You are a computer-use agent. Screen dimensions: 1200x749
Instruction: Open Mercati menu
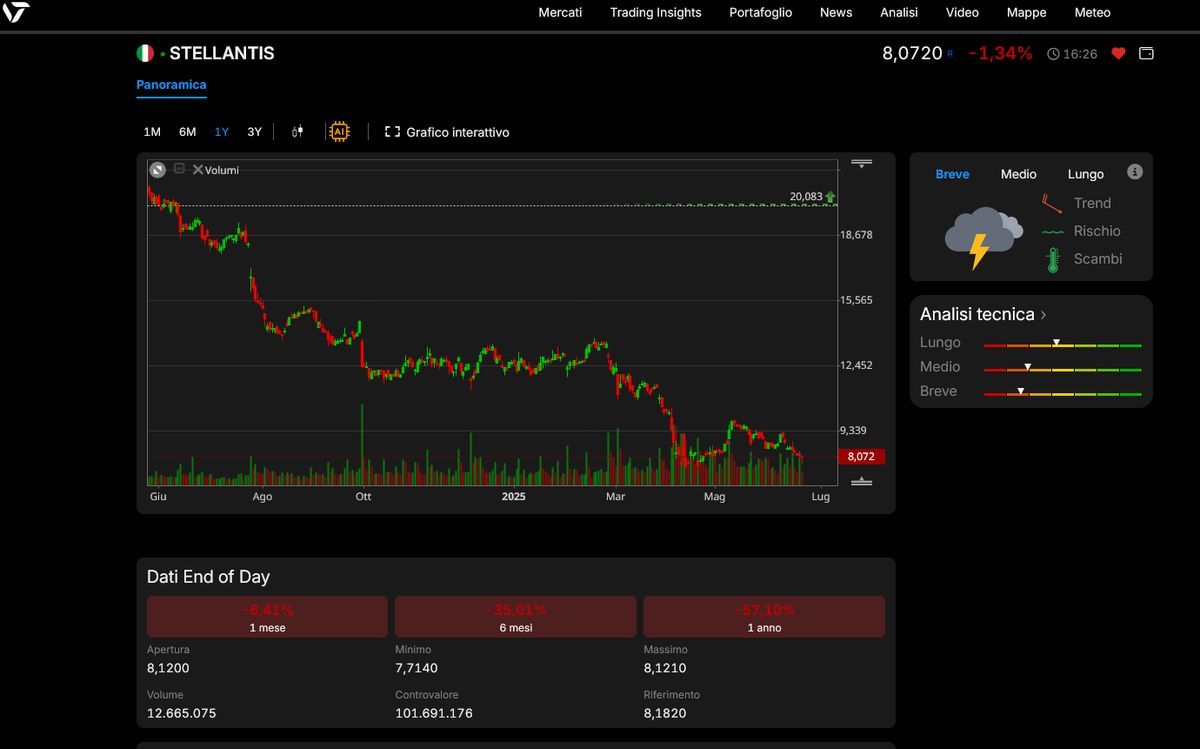[560, 13]
